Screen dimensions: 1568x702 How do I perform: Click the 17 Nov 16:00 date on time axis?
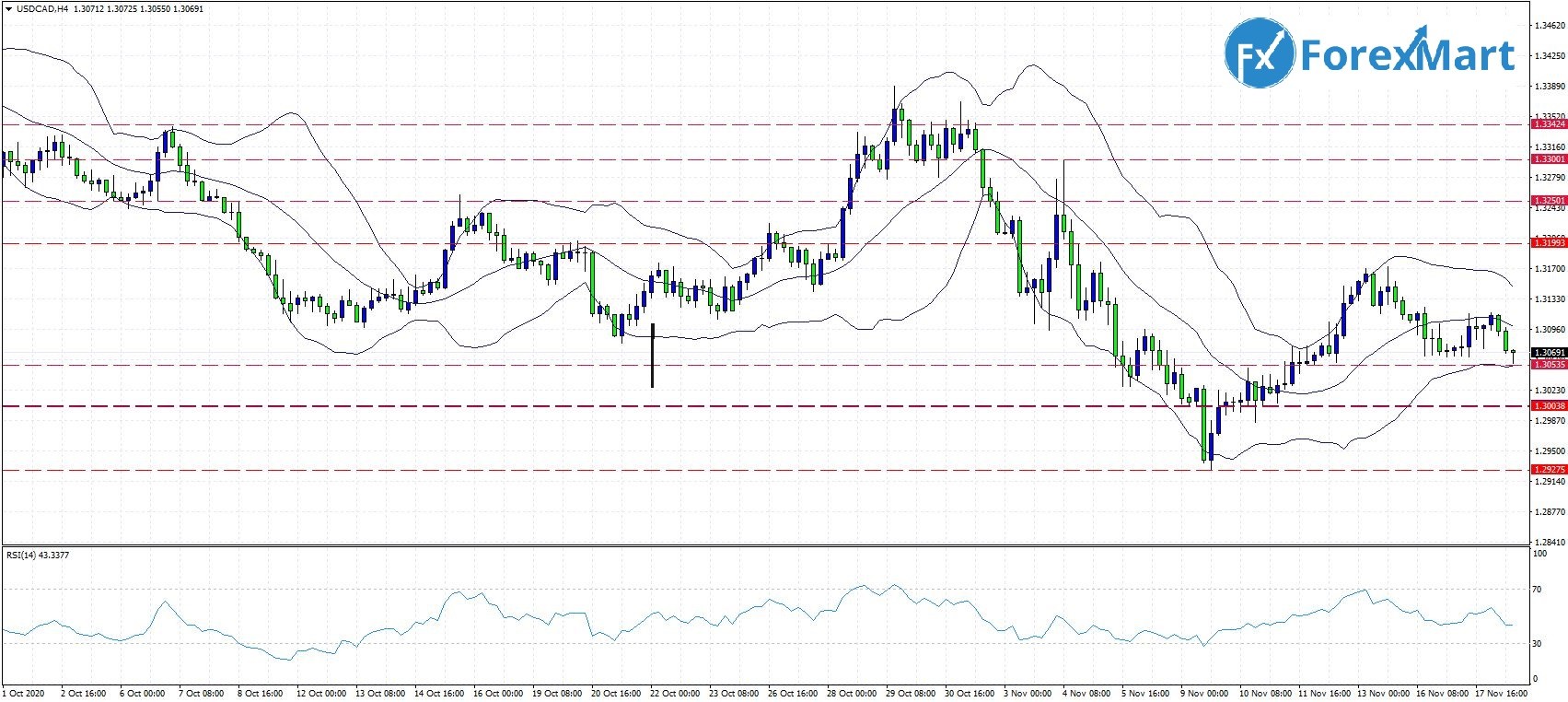point(1503,694)
